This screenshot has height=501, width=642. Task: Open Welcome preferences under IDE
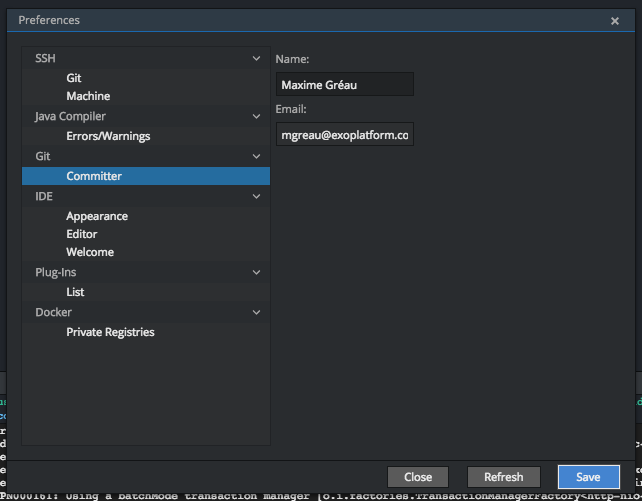[x=146, y=252]
